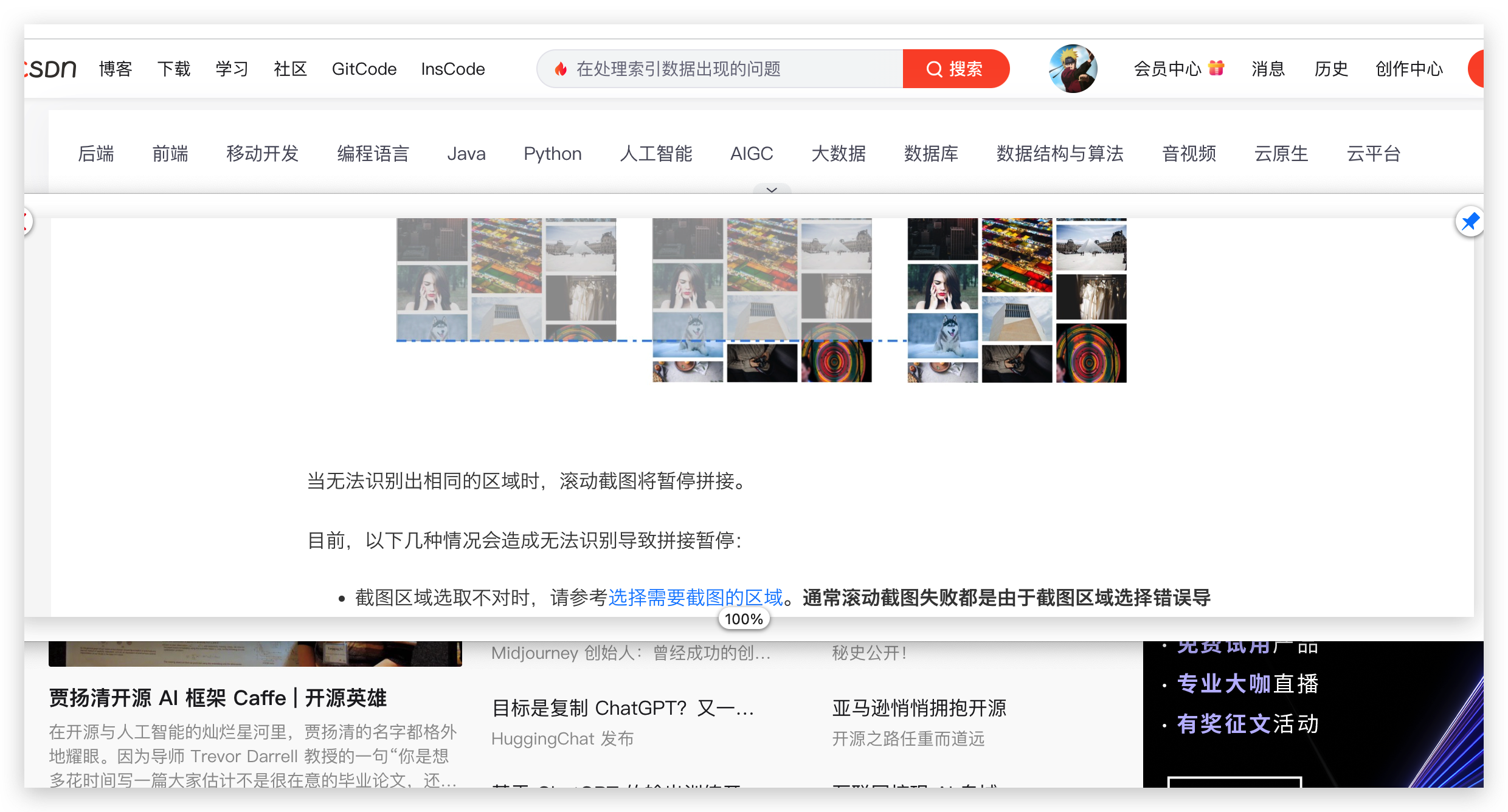Click the full-color photo collage thumbnail
Screen dimensions: 1508x812
coord(1017,300)
